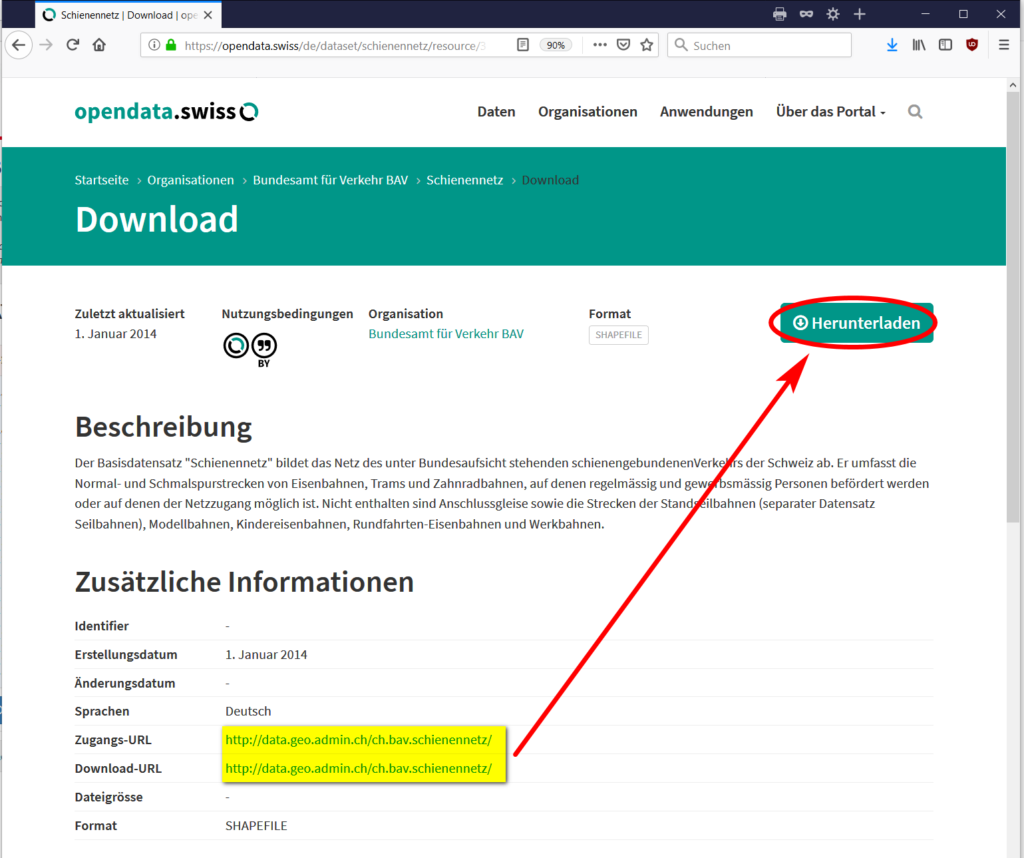
Task: Expand the Über das Portal dropdown
Action: coord(830,112)
